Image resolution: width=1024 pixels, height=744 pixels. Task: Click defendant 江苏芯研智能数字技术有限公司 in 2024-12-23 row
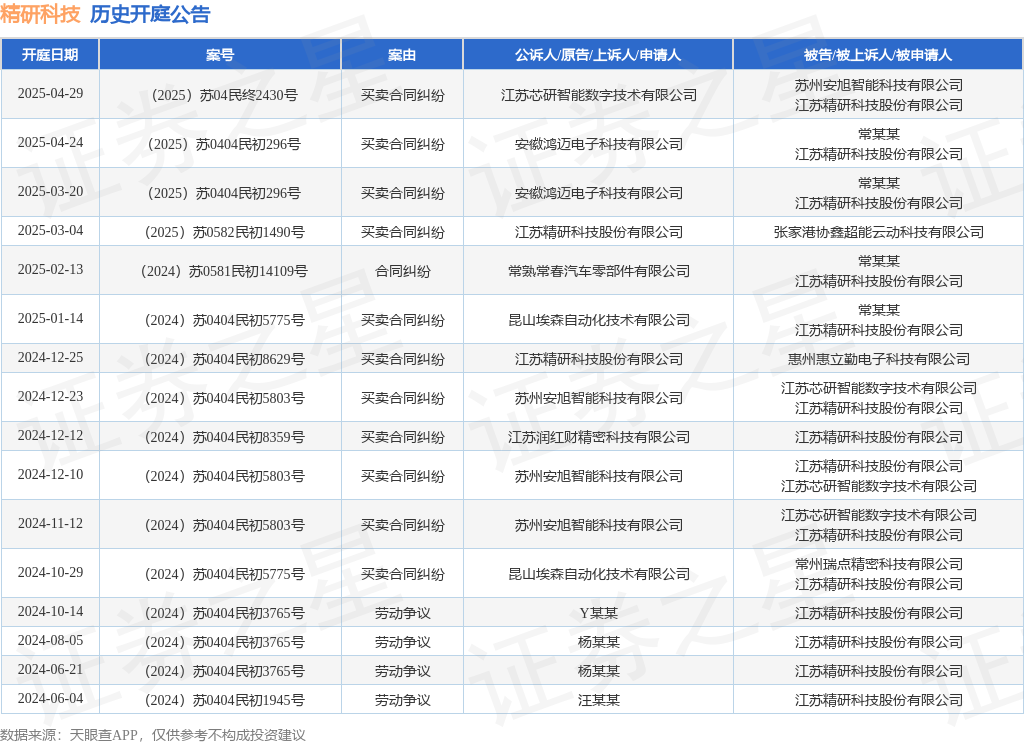(878, 388)
